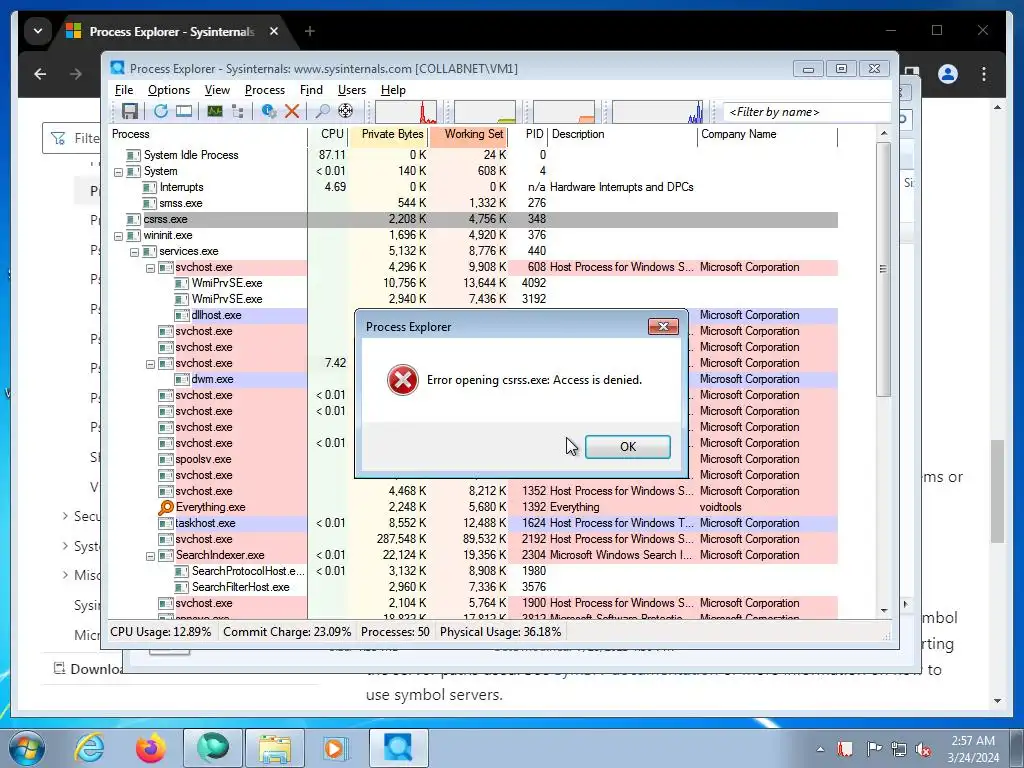Click the Process Explorer taskbar icon

pyautogui.click(x=398, y=748)
